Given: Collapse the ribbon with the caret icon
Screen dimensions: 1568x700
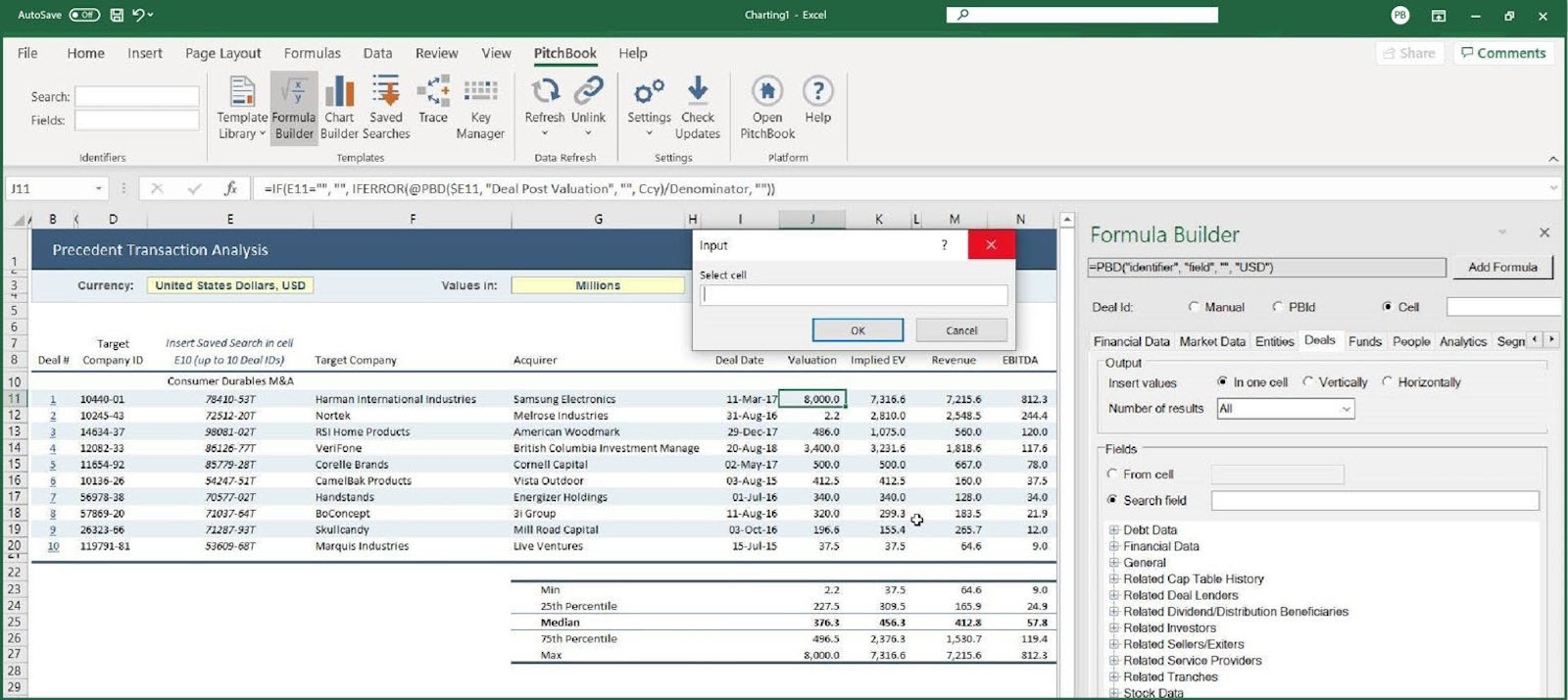Looking at the screenshot, I should (1553, 159).
